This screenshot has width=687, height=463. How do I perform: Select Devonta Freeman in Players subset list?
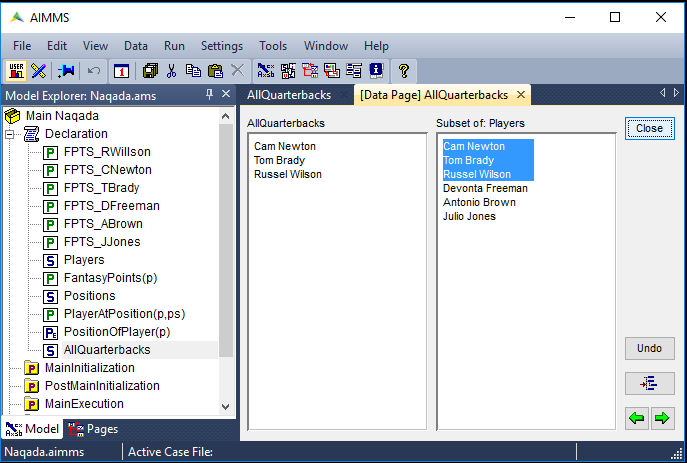coord(485,188)
